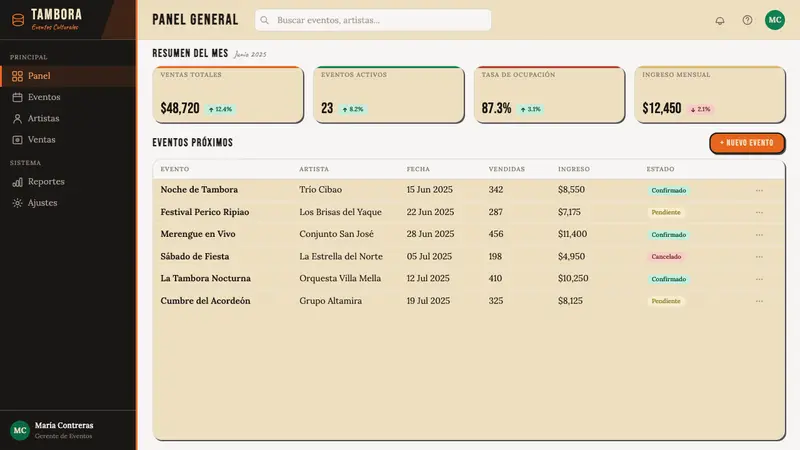
Task: Click the 3.1% increase badge
Action: 531,109
